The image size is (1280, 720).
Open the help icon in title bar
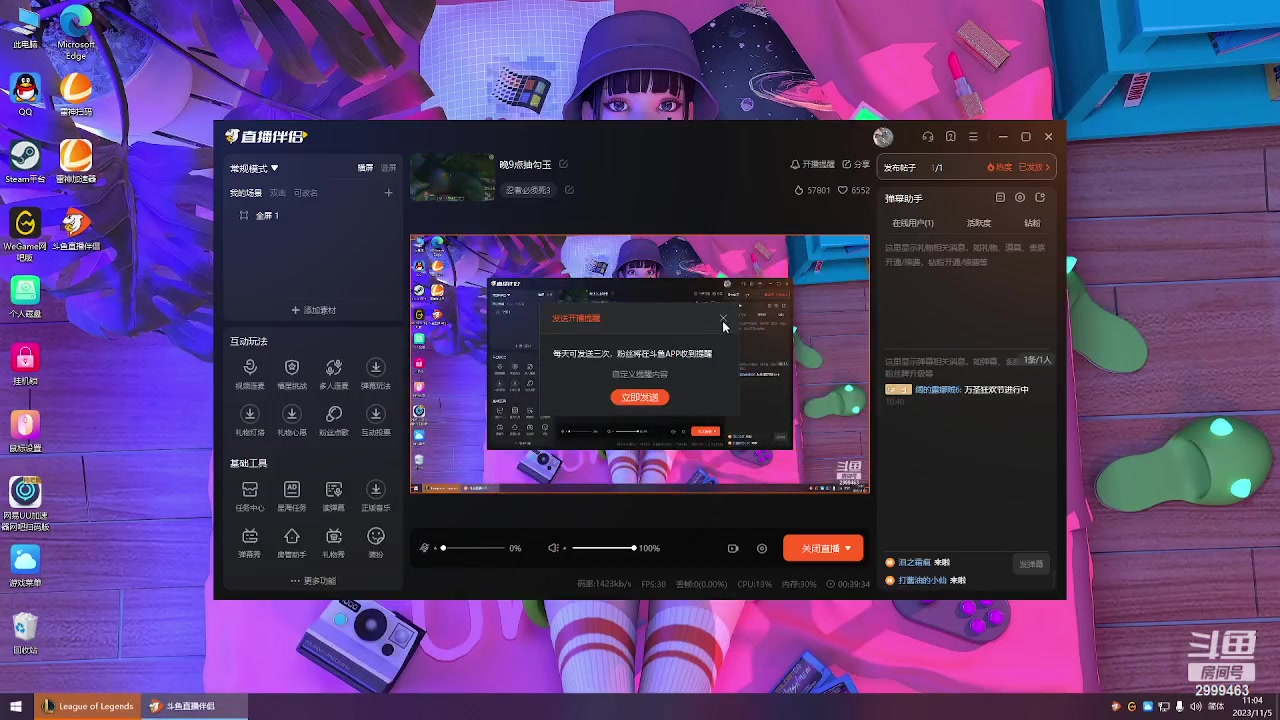951,137
